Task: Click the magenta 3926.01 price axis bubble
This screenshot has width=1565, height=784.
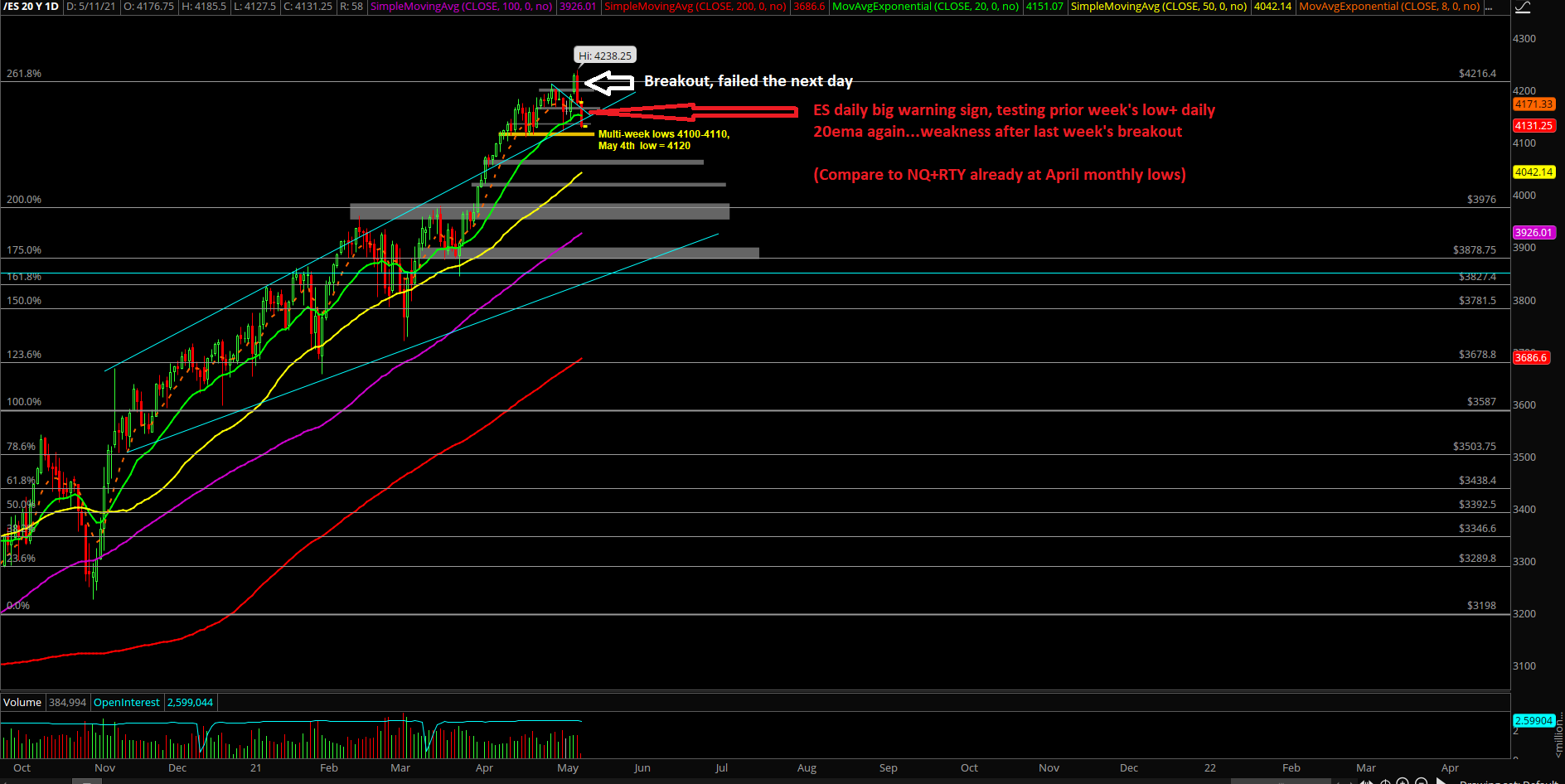Action: click(x=1534, y=233)
